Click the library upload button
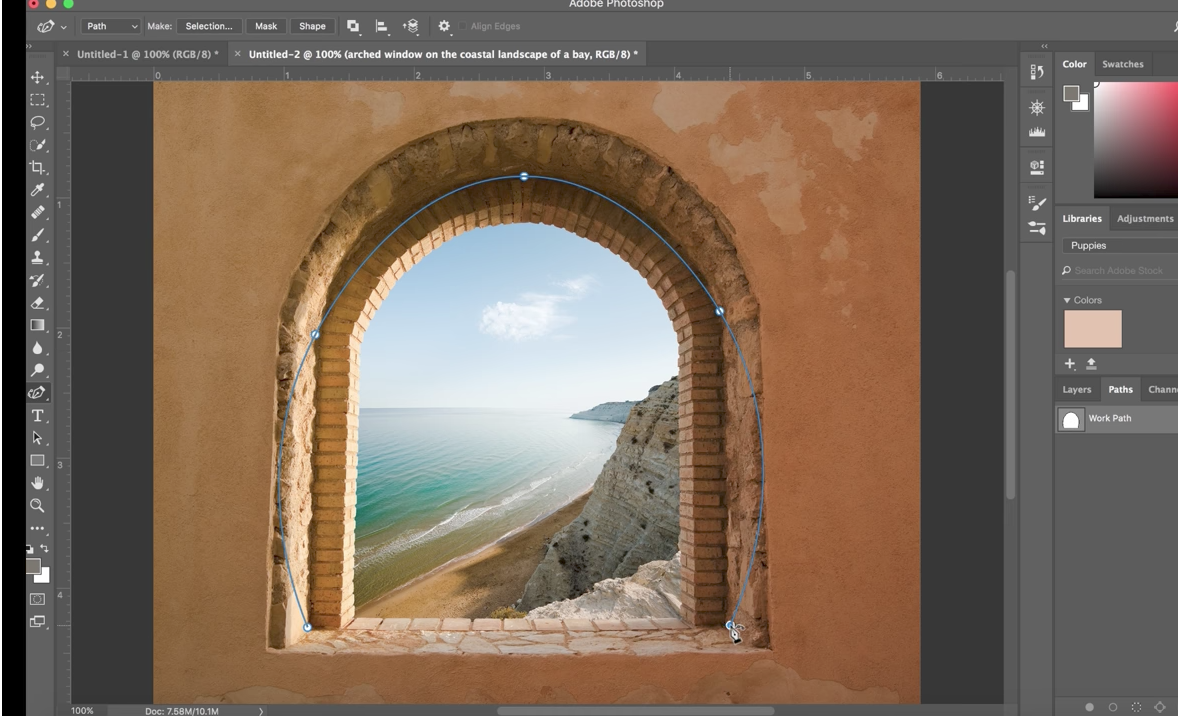Viewport: 1178px width, 716px height. click(x=1091, y=364)
